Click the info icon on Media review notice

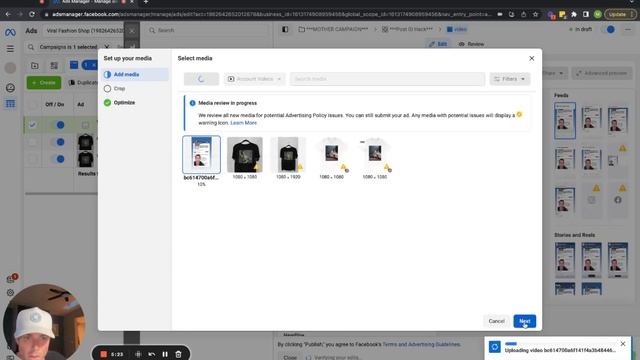(x=193, y=103)
